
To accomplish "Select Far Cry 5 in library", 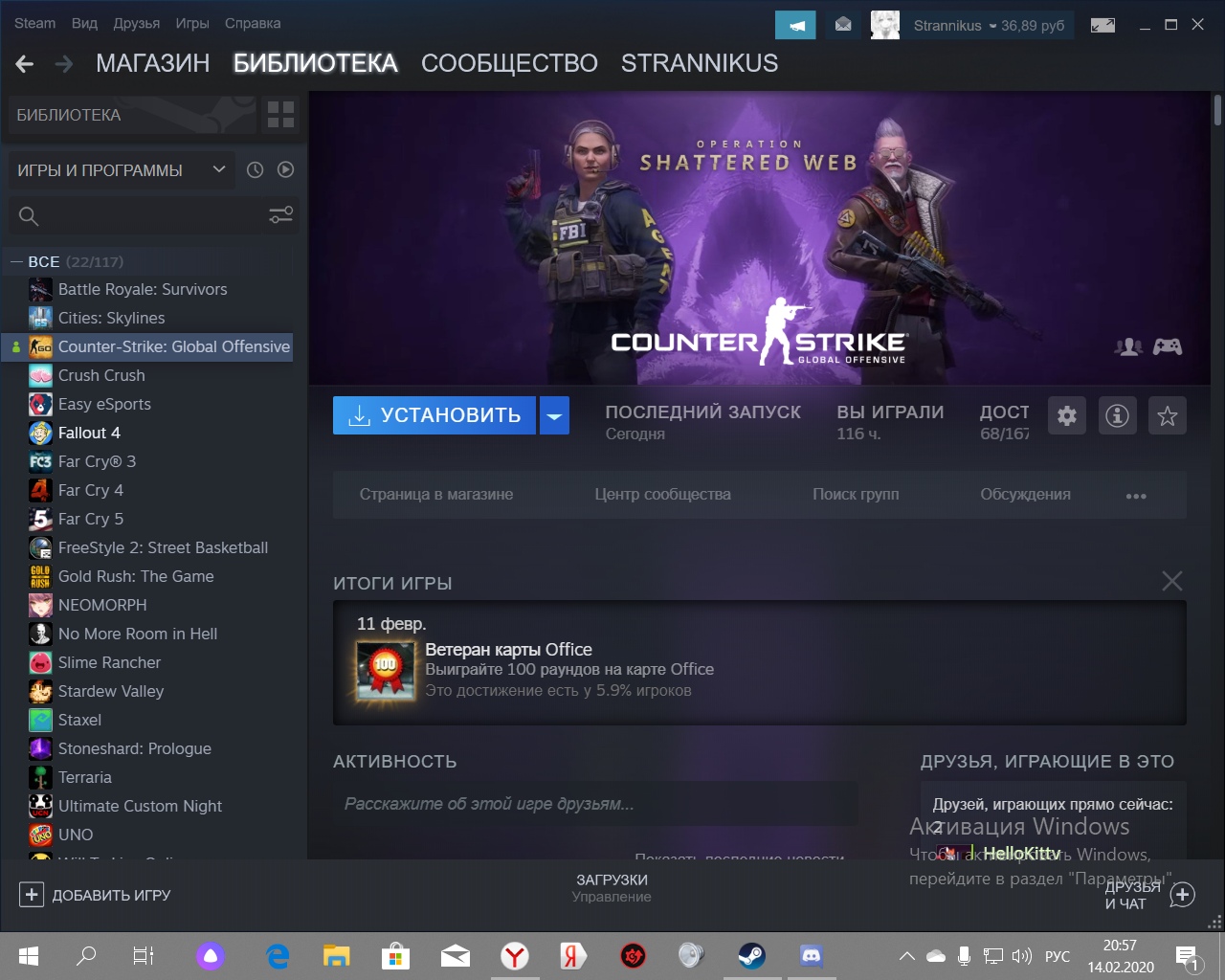I will tap(91, 519).
